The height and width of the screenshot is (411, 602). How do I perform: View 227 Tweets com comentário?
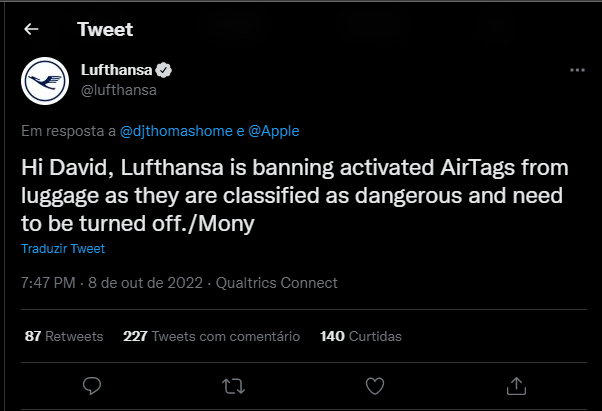(212, 336)
